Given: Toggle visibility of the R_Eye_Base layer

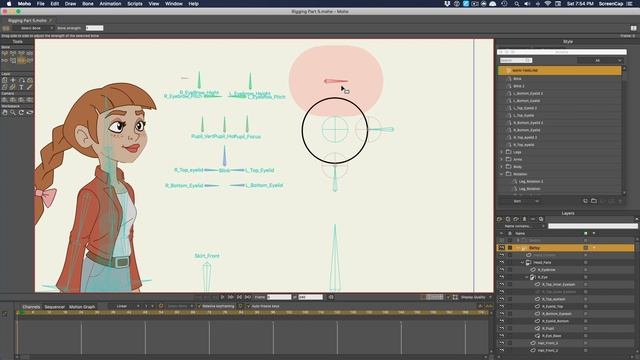Looking at the screenshot, I should 502,336.
